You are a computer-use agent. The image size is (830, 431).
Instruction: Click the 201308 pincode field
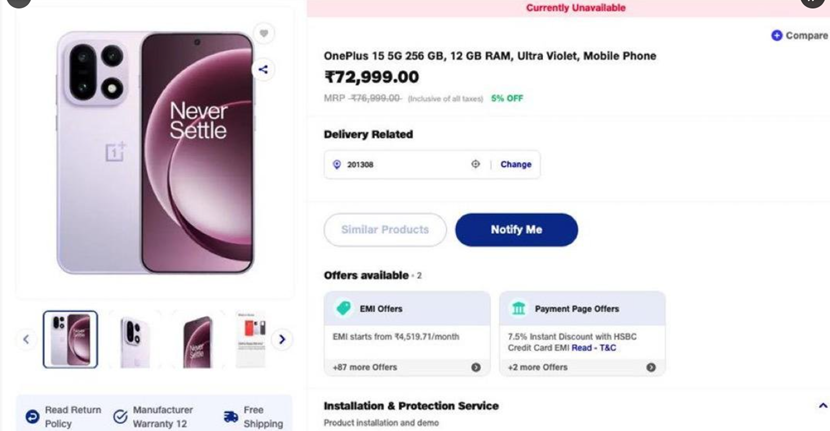(x=400, y=164)
